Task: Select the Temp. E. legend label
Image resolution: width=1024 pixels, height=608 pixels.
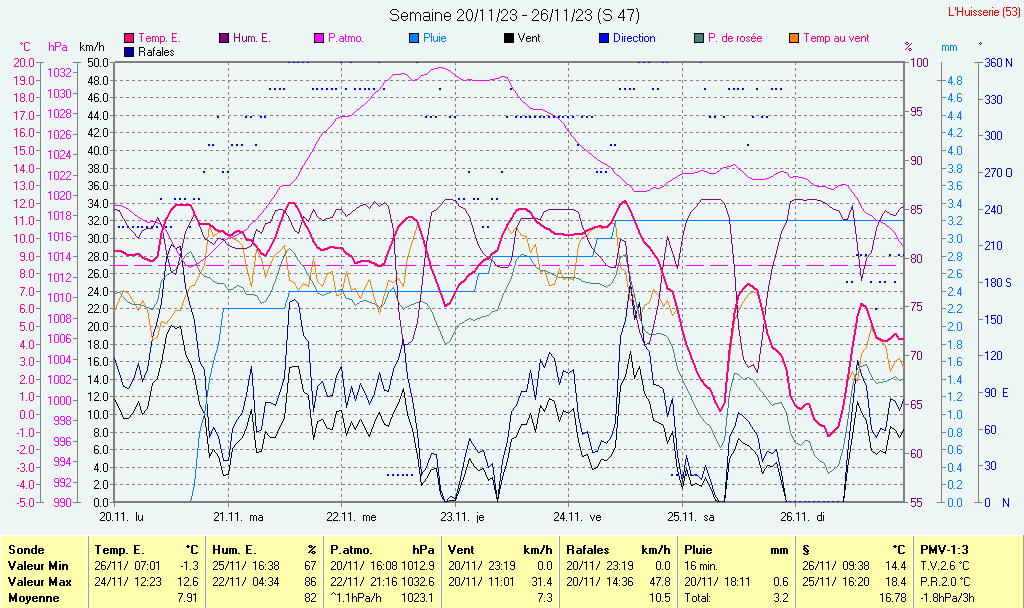Action: tap(159, 39)
